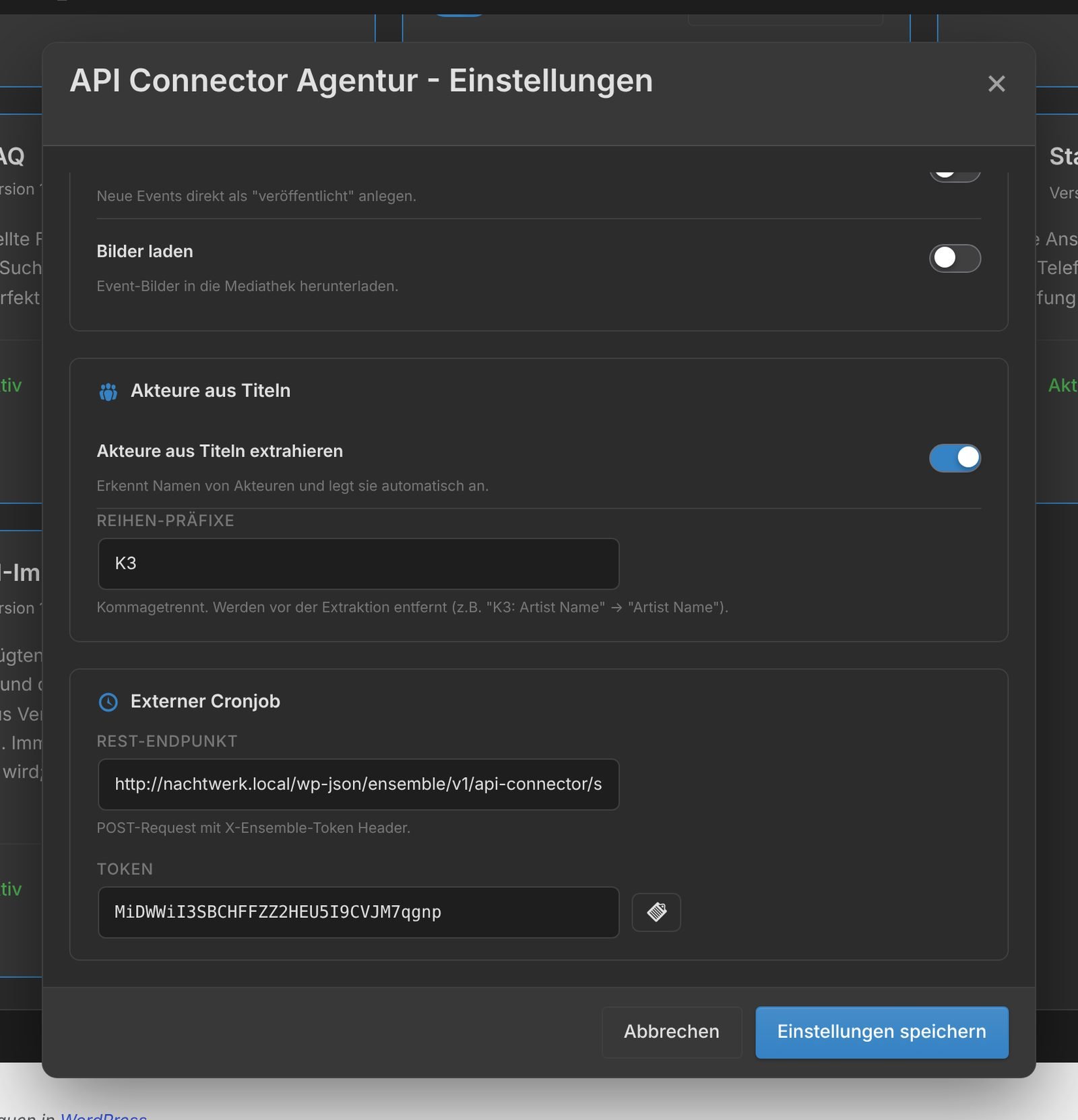
Task: Click into the Token input field
Action: pyautogui.click(x=358, y=912)
